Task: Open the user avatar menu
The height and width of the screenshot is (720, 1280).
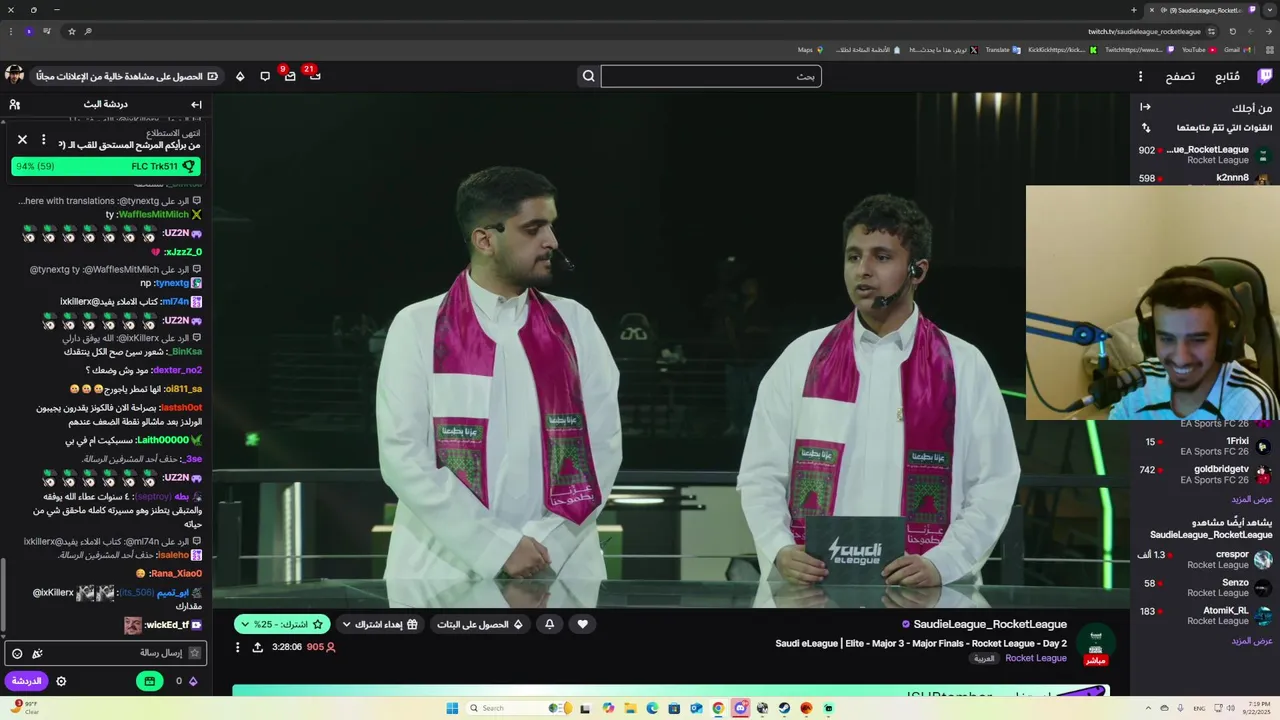Action: pyautogui.click(x=14, y=76)
